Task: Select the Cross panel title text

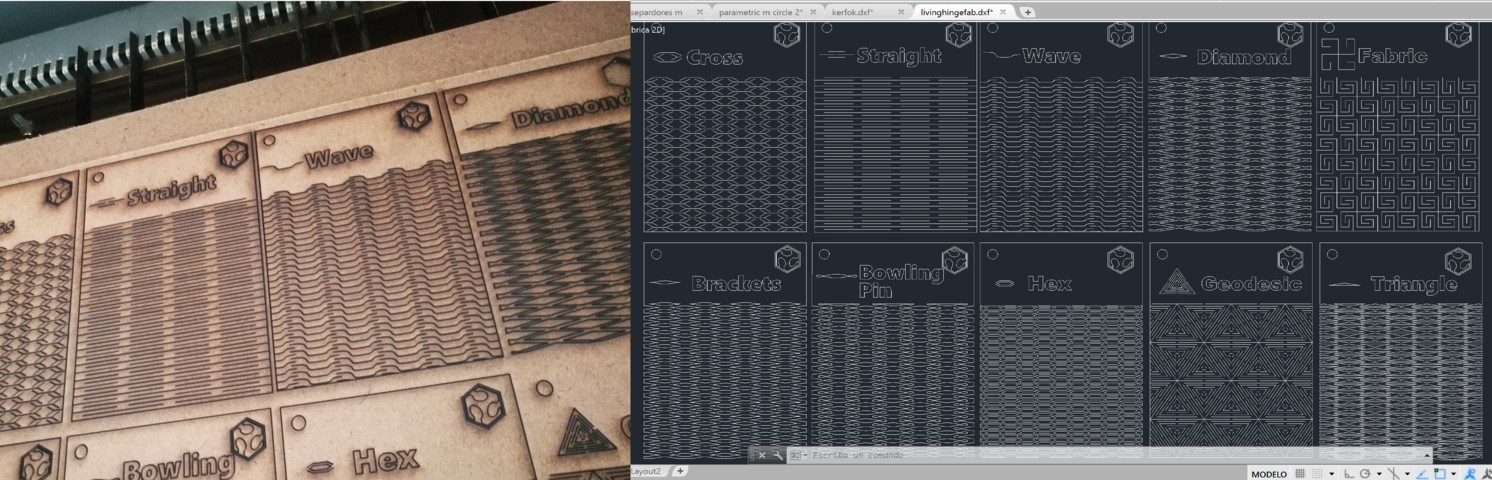Action: [x=715, y=58]
